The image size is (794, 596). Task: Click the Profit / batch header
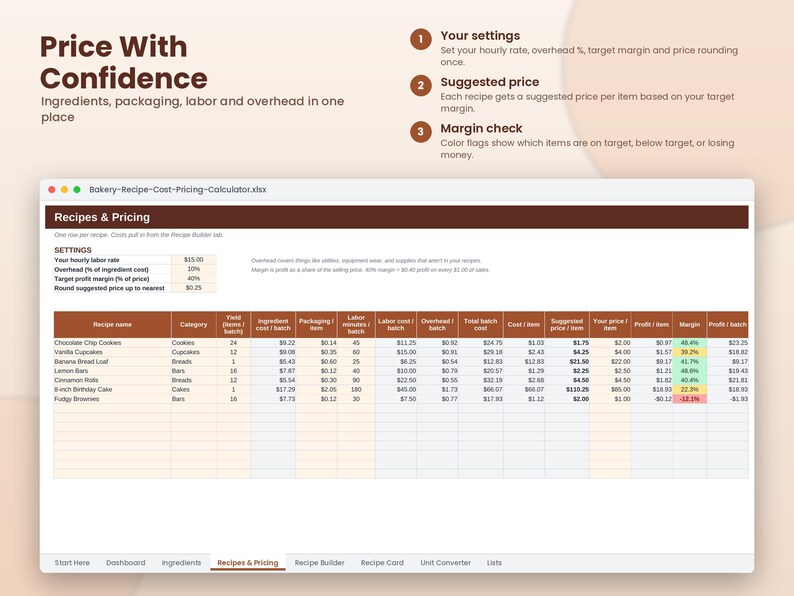tap(728, 325)
